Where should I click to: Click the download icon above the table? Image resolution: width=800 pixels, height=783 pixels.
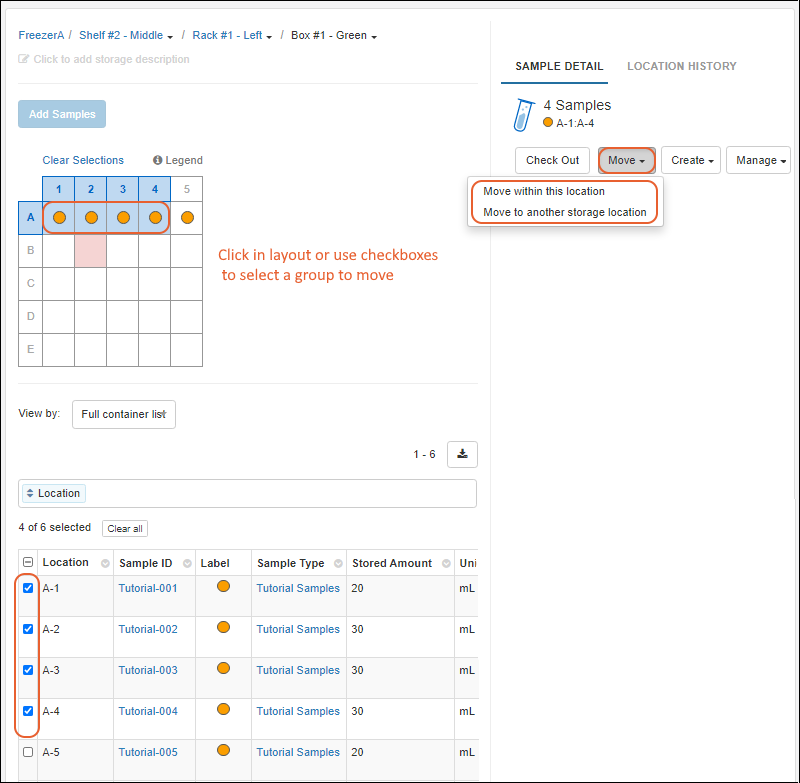click(x=462, y=454)
